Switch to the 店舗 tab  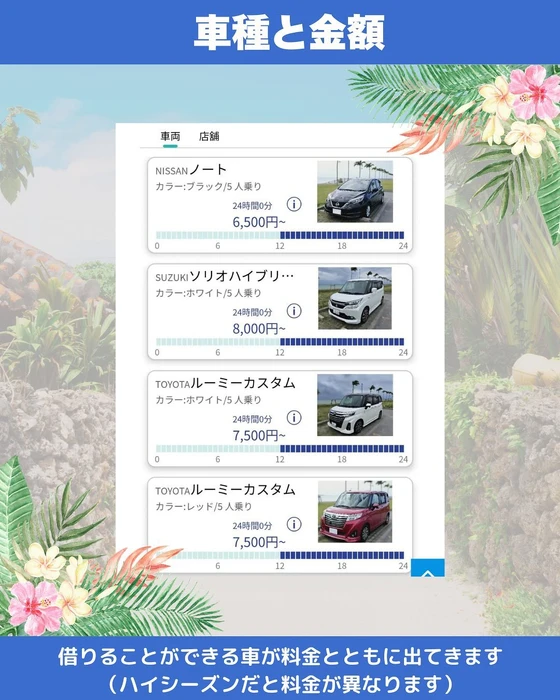[x=209, y=136]
